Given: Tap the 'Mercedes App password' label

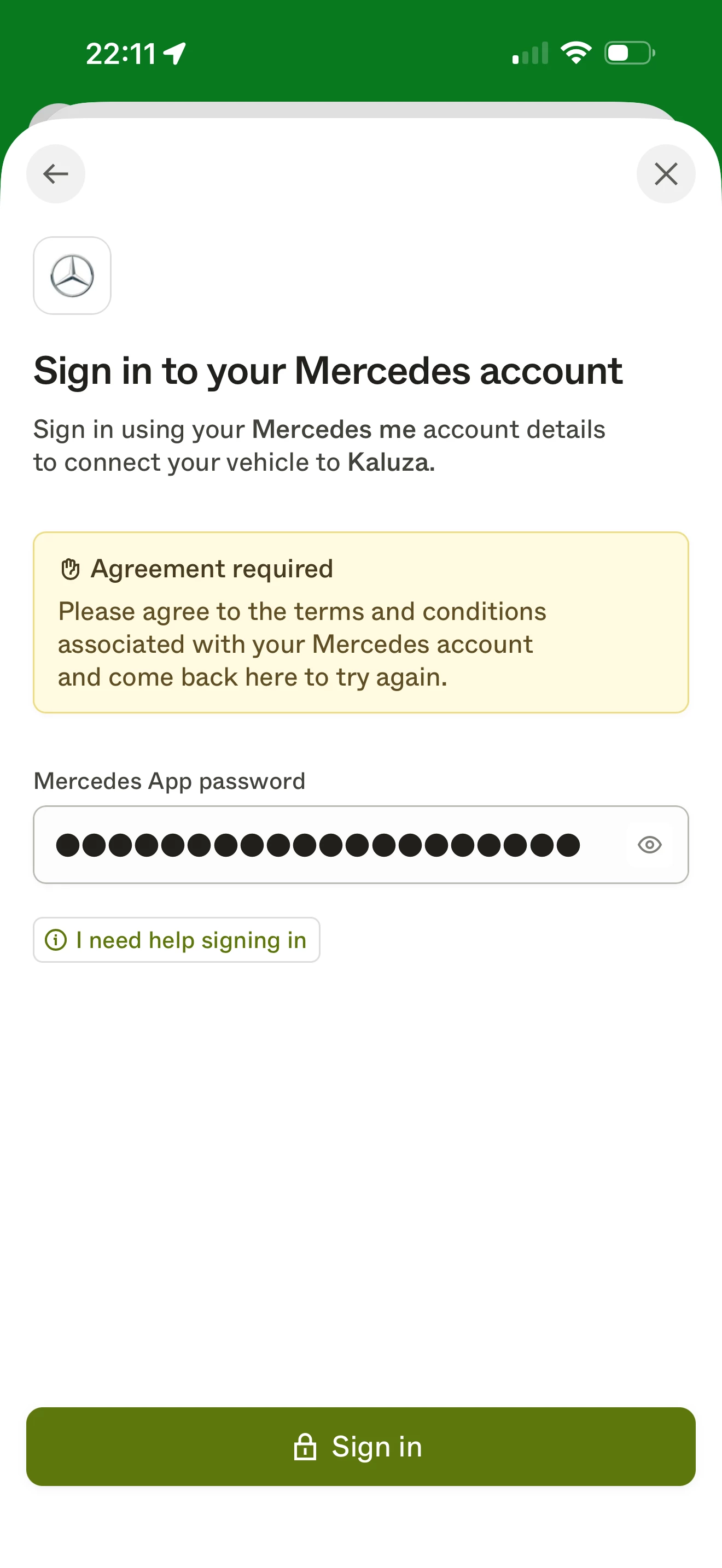Looking at the screenshot, I should pyautogui.click(x=169, y=781).
